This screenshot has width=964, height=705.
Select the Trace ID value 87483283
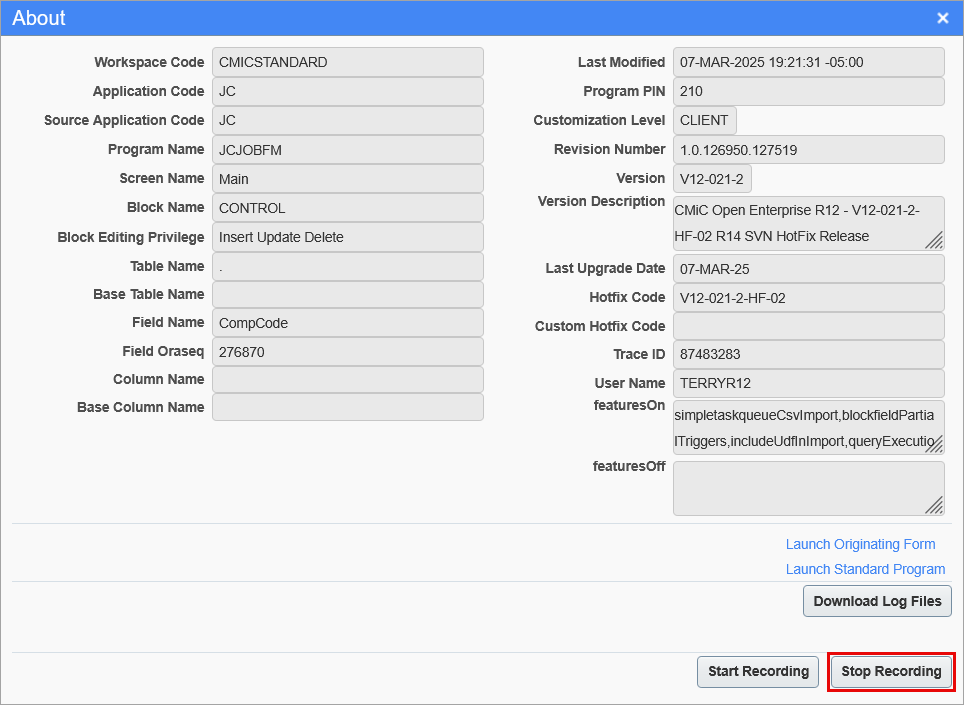808,354
